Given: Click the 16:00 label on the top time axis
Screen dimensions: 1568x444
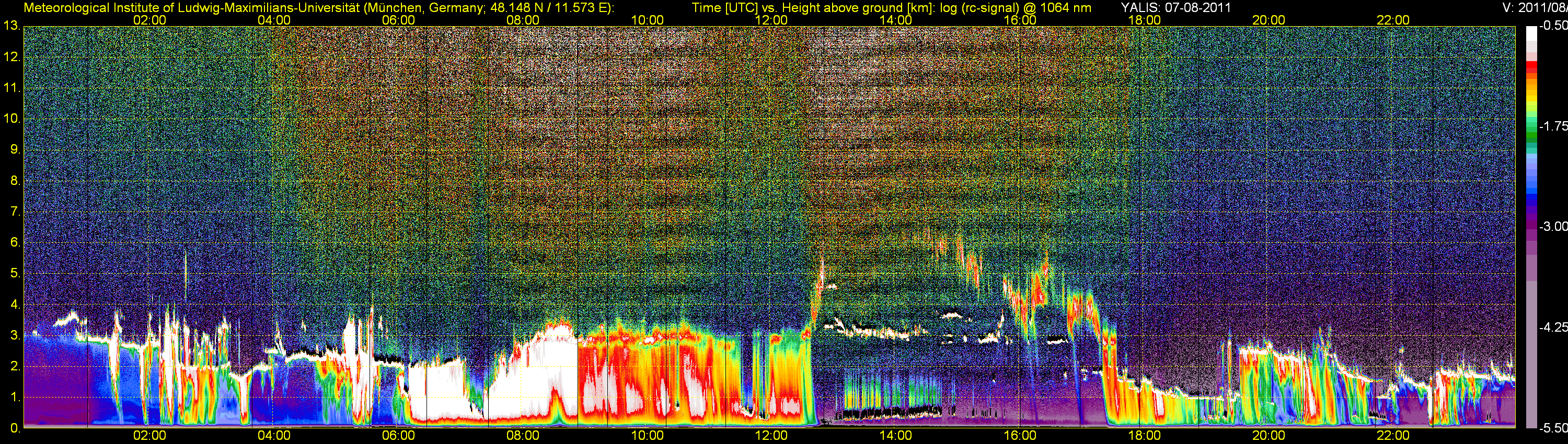Looking at the screenshot, I should click(x=1020, y=20).
